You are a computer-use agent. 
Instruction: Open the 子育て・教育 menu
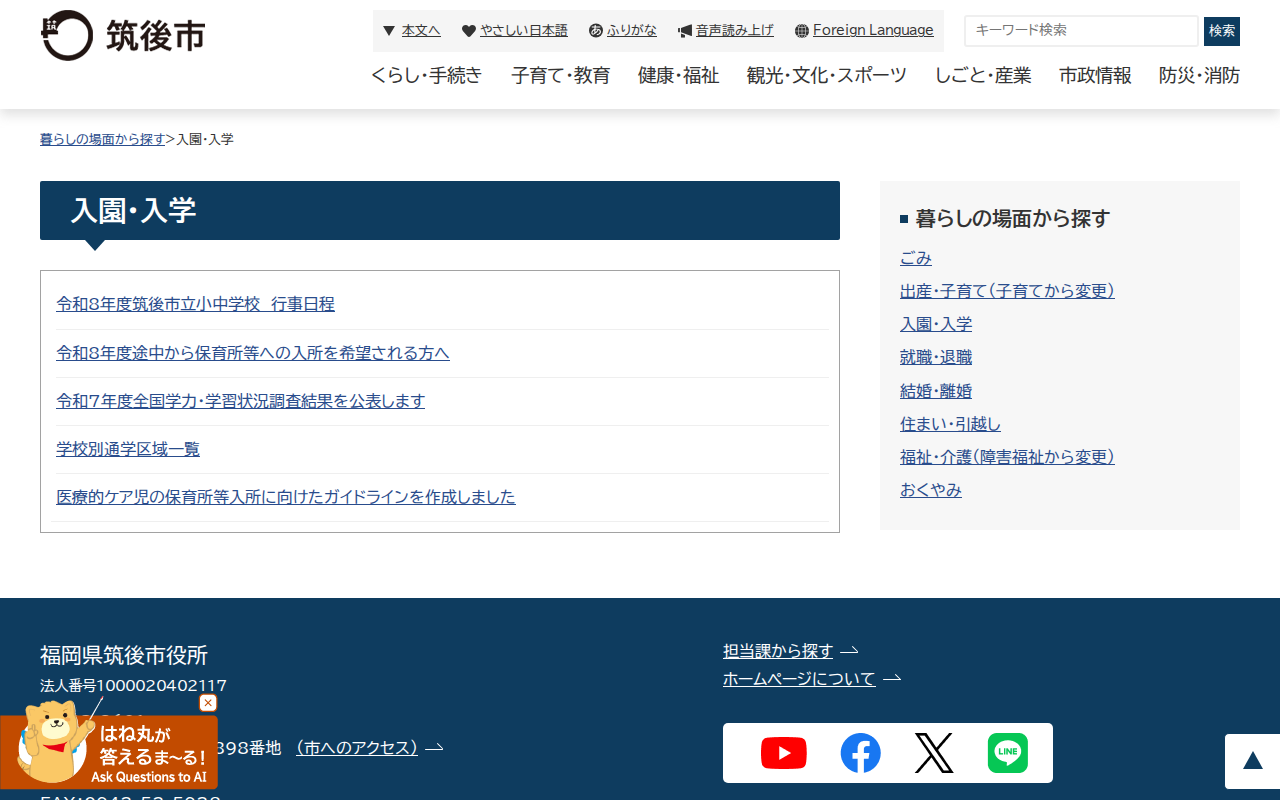[560, 75]
